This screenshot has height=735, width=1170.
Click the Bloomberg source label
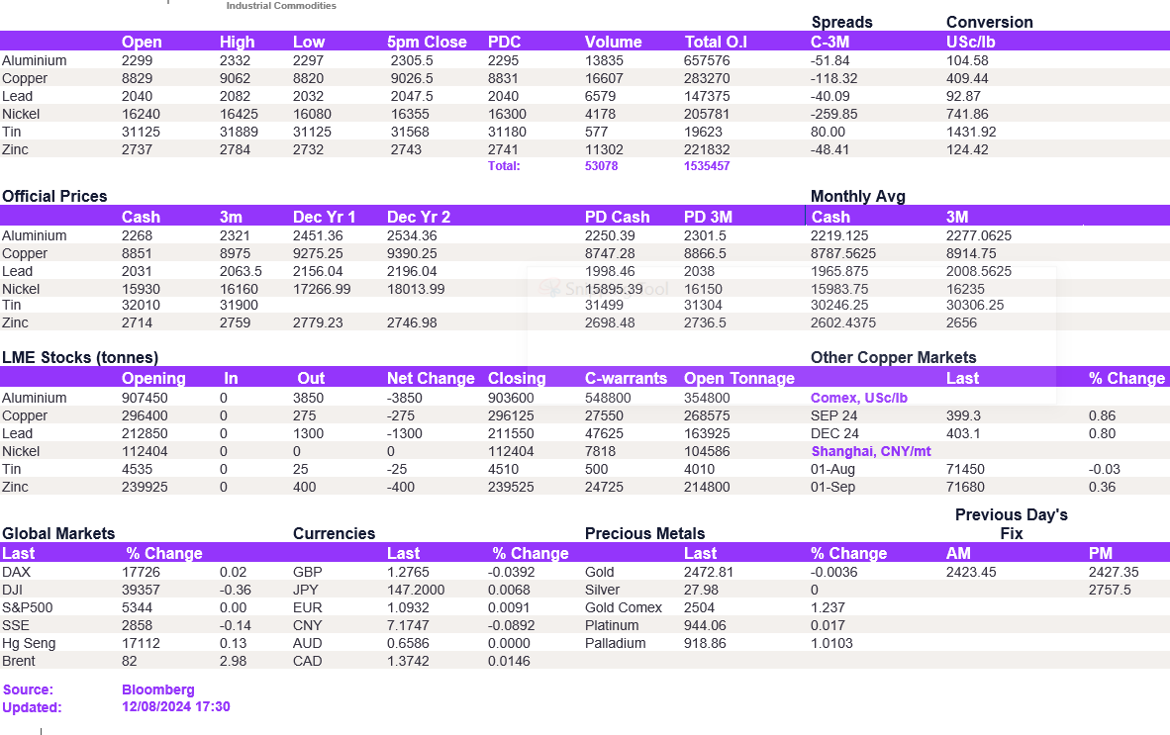click(158, 690)
